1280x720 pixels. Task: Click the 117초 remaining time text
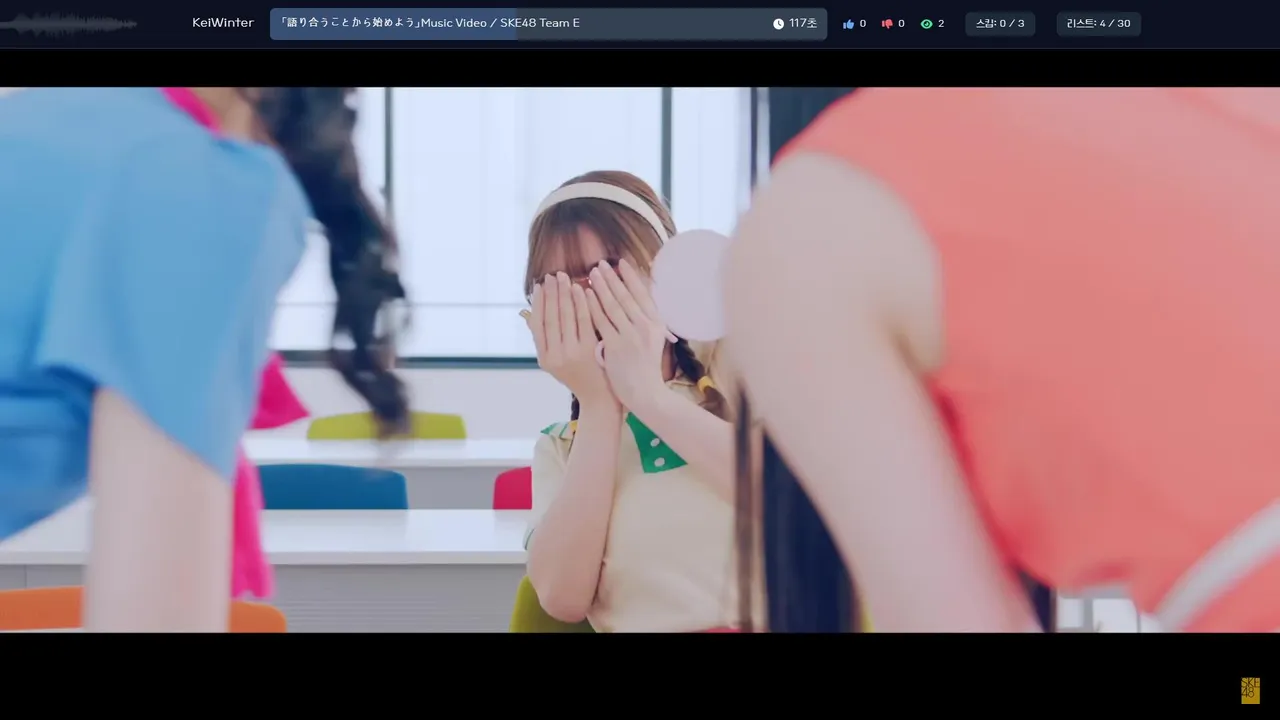tap(803, 24)
